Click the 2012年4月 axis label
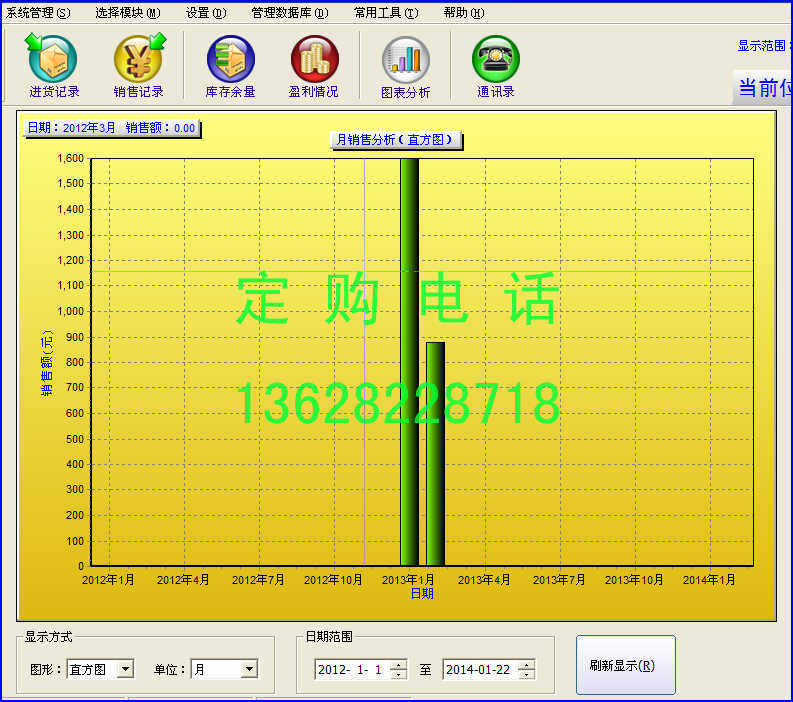The image size is (793, 702). tap(184, 580)
